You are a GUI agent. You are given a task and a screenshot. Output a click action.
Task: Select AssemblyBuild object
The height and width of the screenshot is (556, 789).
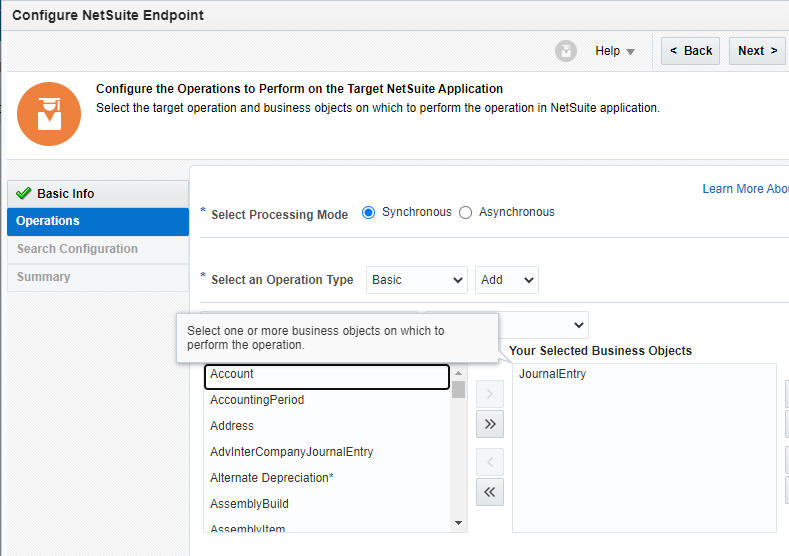tap(327, 504)
